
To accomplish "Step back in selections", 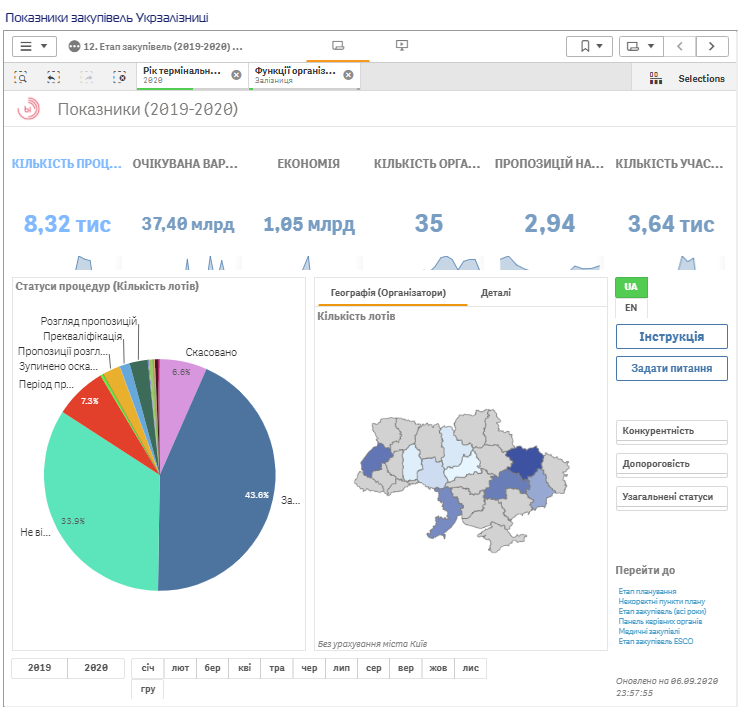I will coord(53,77).
